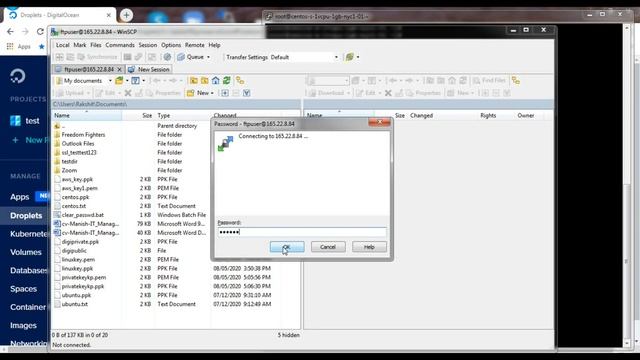This screenshot has height=360, width=640.
Task: Open the Files menu
Action: (96, 45)
